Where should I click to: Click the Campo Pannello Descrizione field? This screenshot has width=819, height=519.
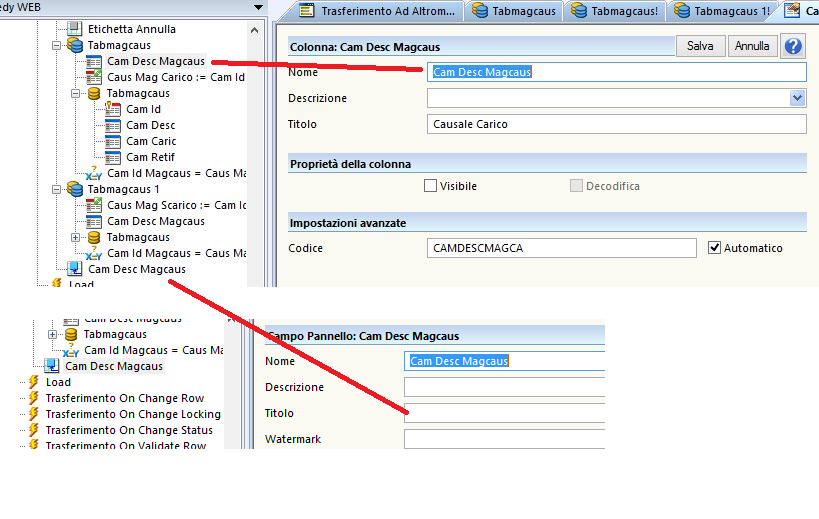tap(505, 387)
